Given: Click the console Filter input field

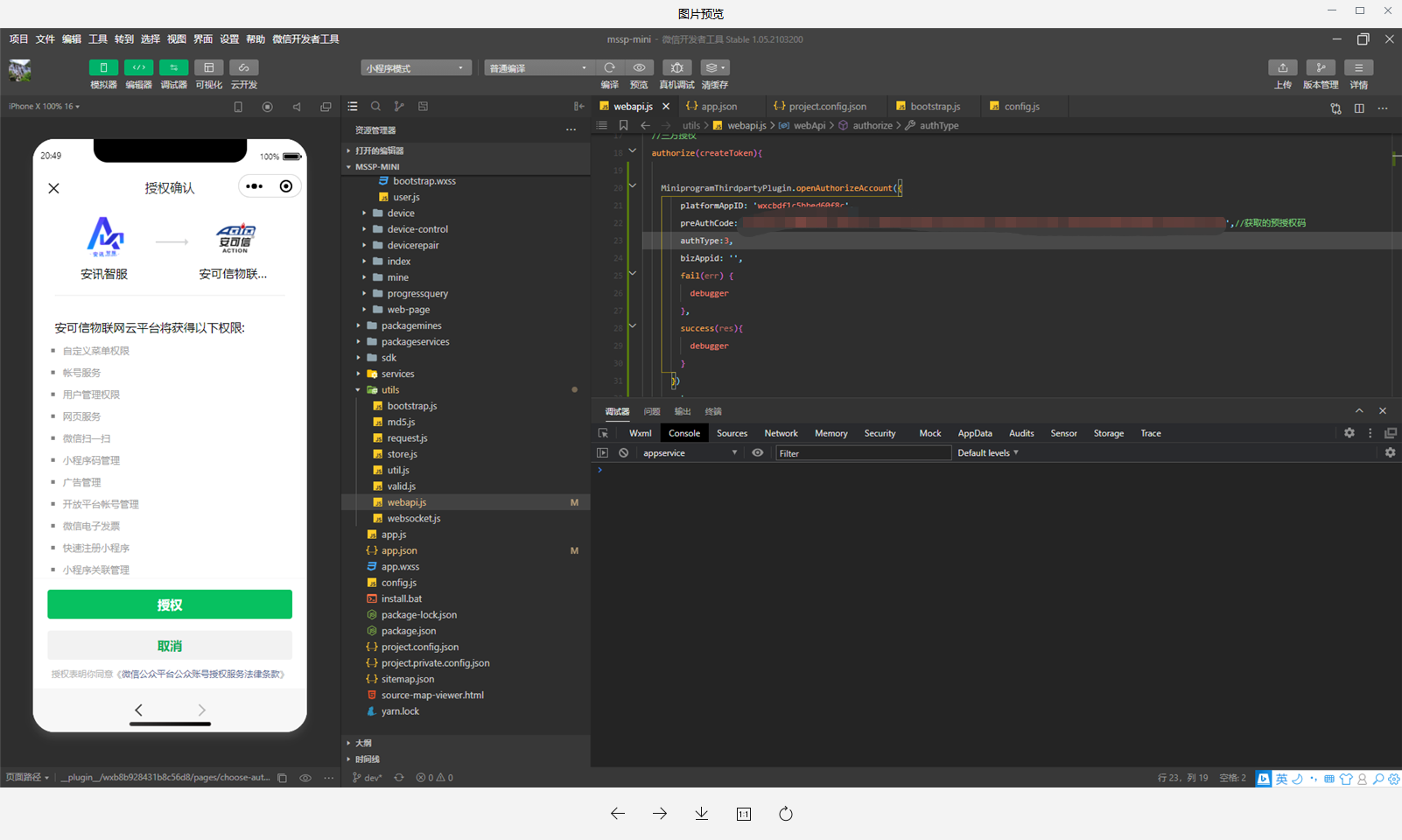Looking at the screenshot, I should [x=863, y=453].
